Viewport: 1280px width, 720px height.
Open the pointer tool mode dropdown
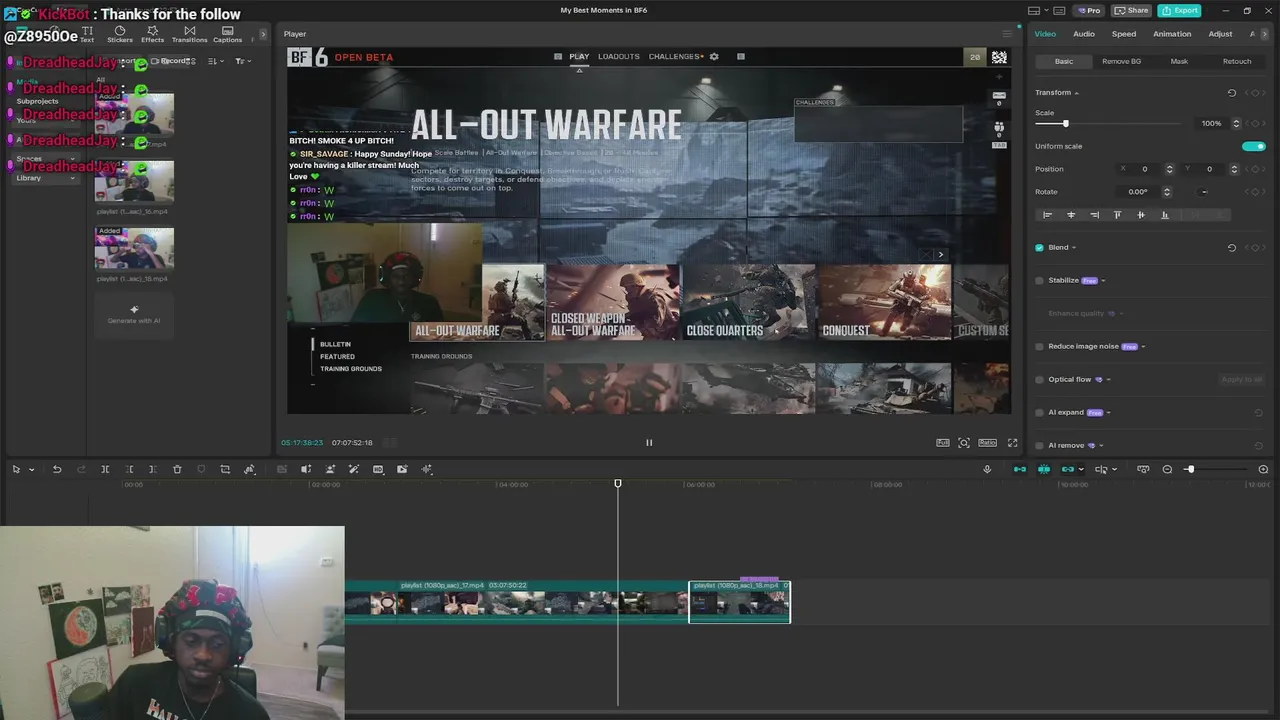pyautogui.click(x=31, y=469)
